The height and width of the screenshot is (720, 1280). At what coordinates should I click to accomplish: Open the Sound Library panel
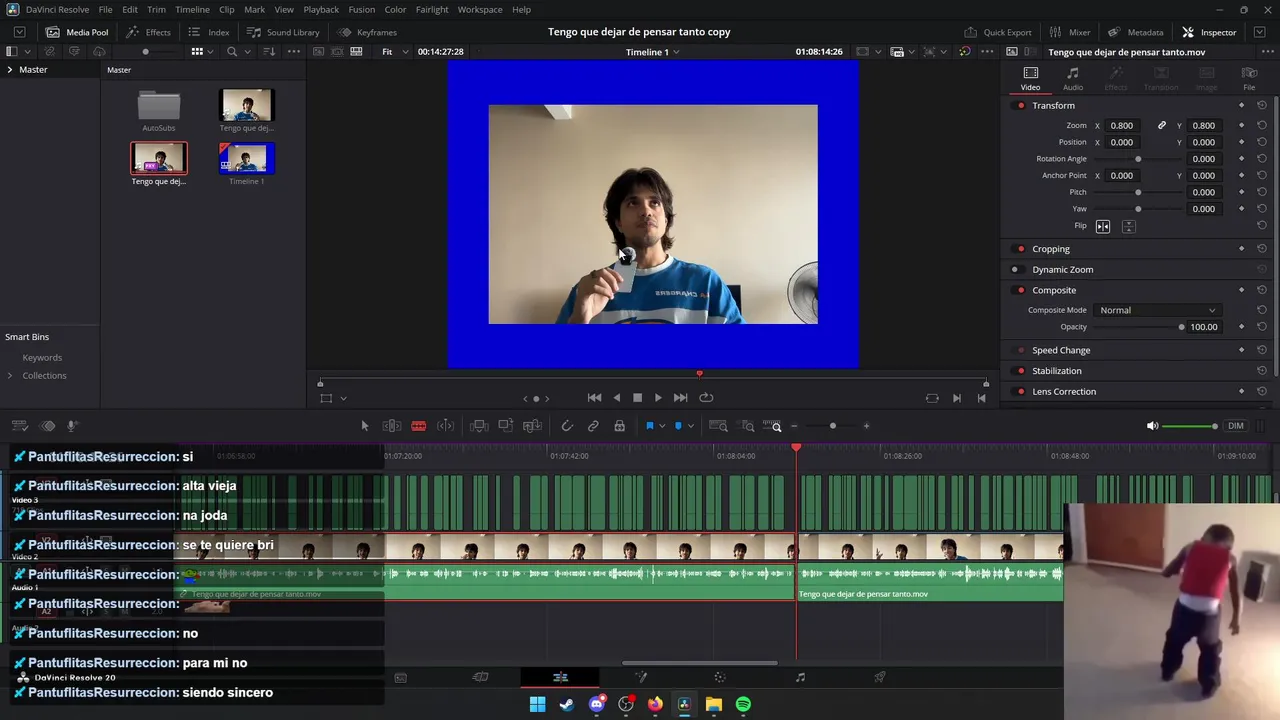pyautogui.click(x=282, y=32)
